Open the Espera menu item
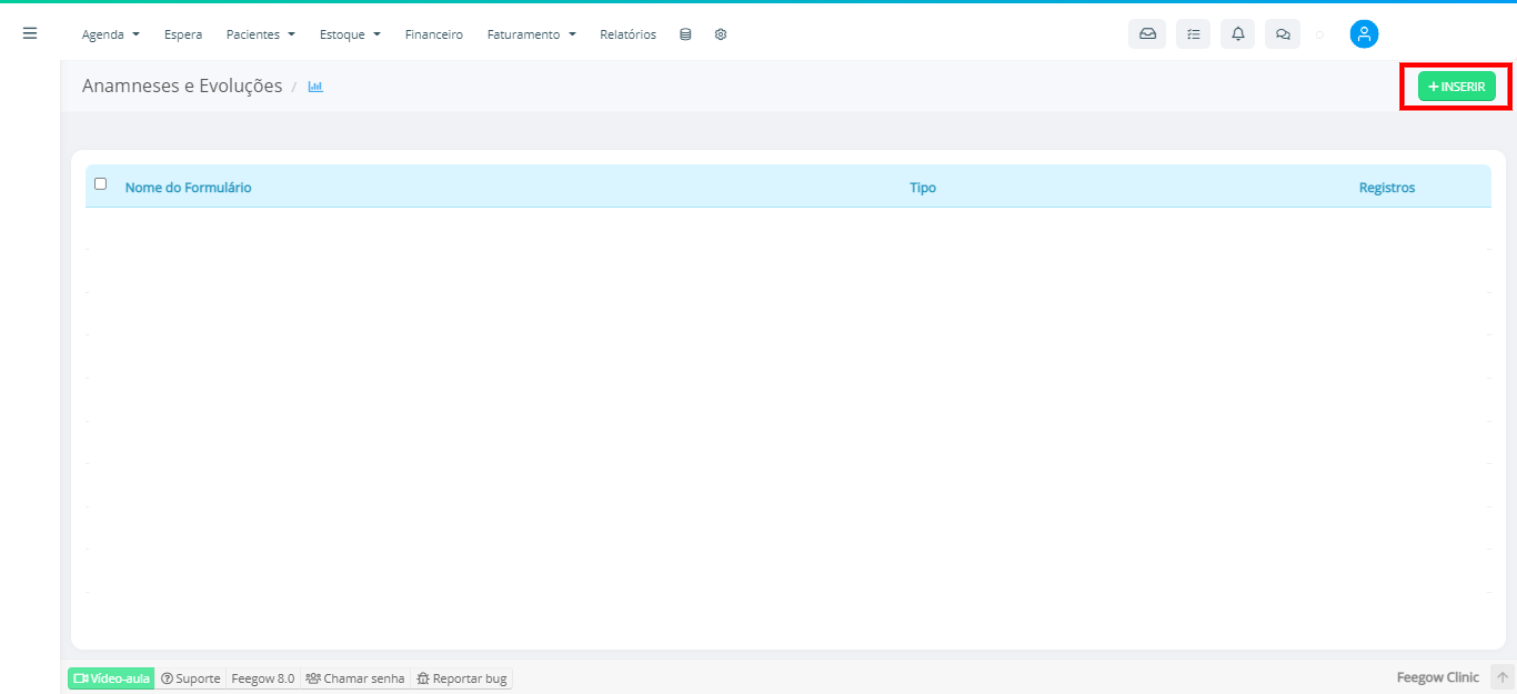The width and height of the screenshot is (1517, 694). (183, 34)
